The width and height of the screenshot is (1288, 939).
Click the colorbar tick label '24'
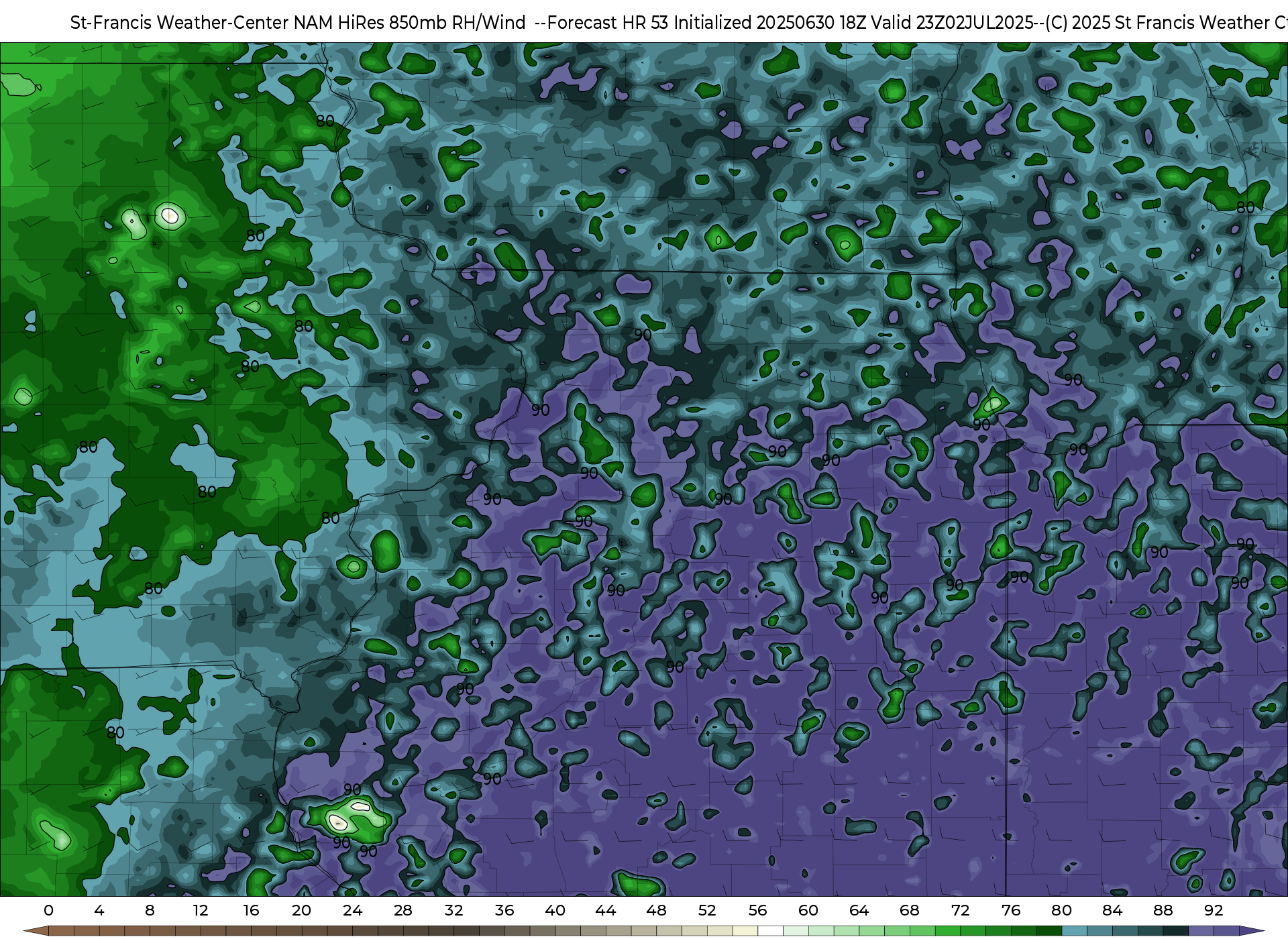click(352, 910)
